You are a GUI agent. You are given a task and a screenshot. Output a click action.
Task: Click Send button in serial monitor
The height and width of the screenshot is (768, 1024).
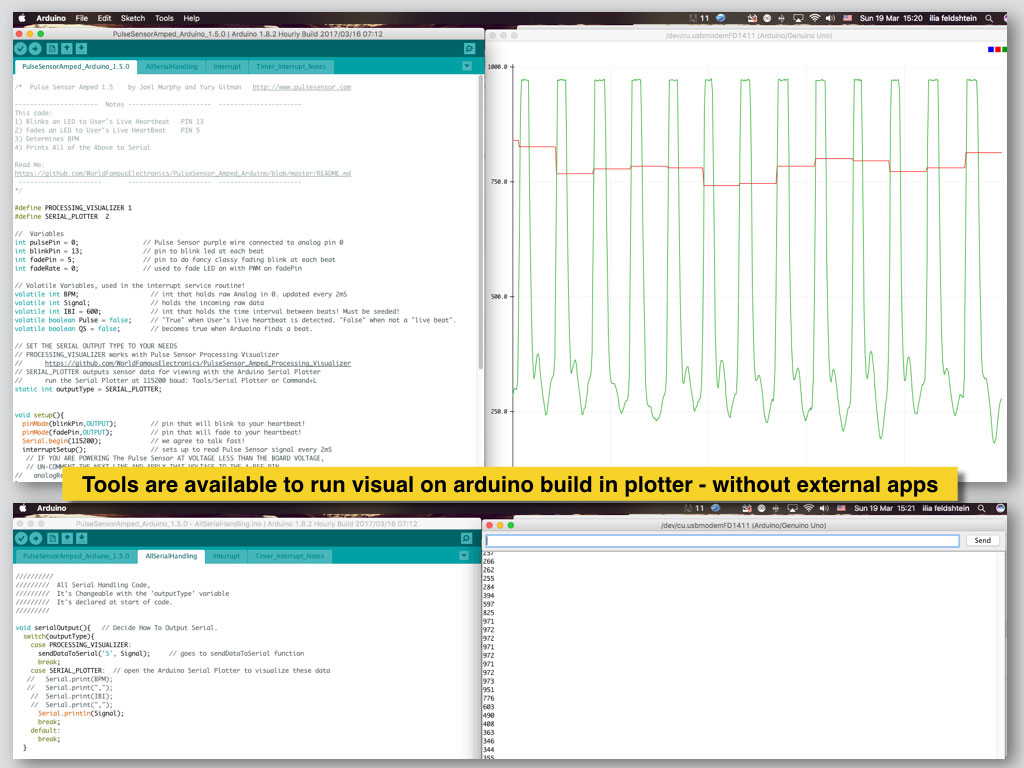[x=982, y=541]
